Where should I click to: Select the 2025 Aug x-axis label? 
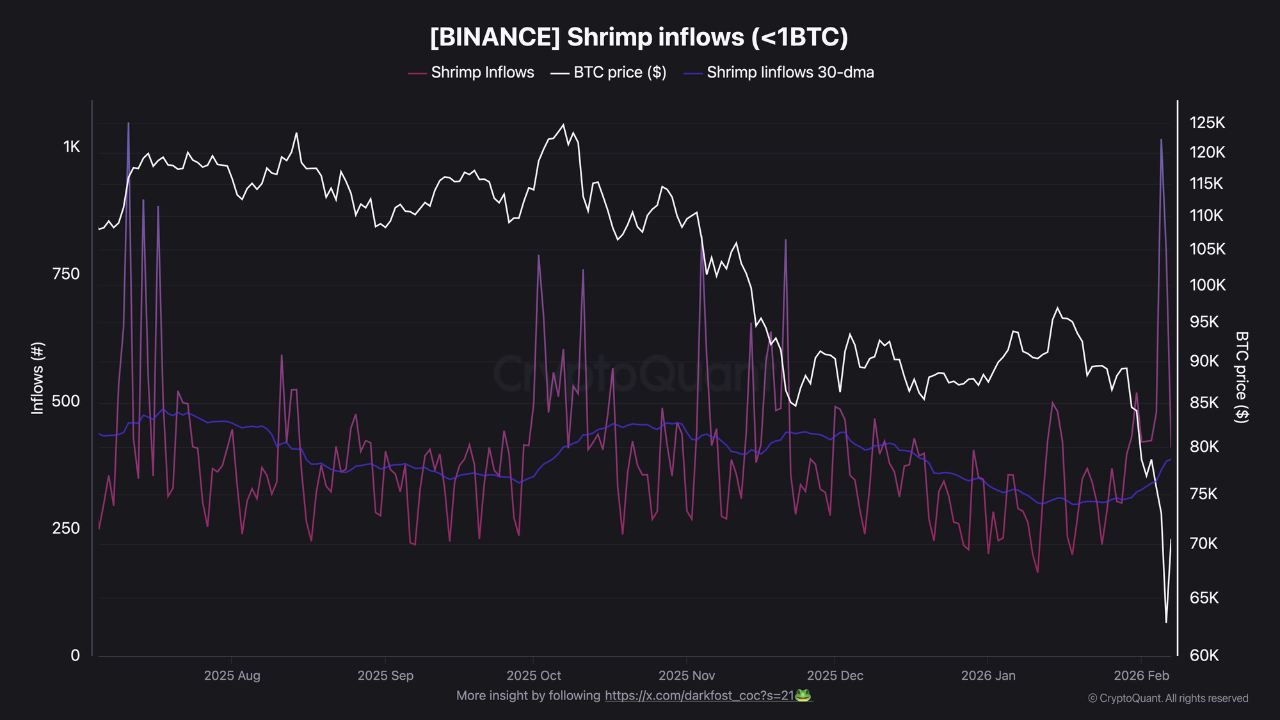(x=232, y=676)
